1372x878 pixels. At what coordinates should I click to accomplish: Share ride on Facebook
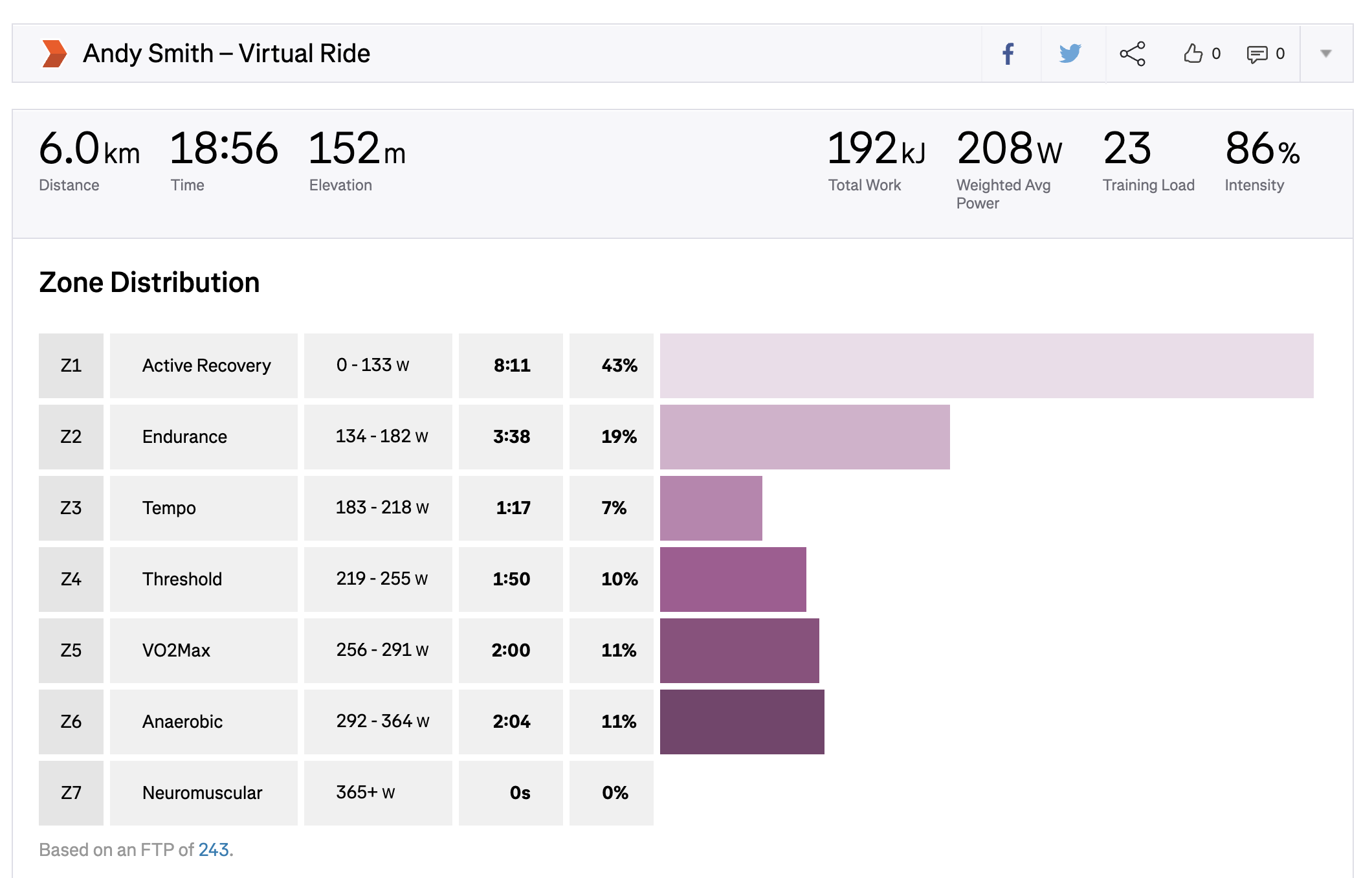point(1008,54)
